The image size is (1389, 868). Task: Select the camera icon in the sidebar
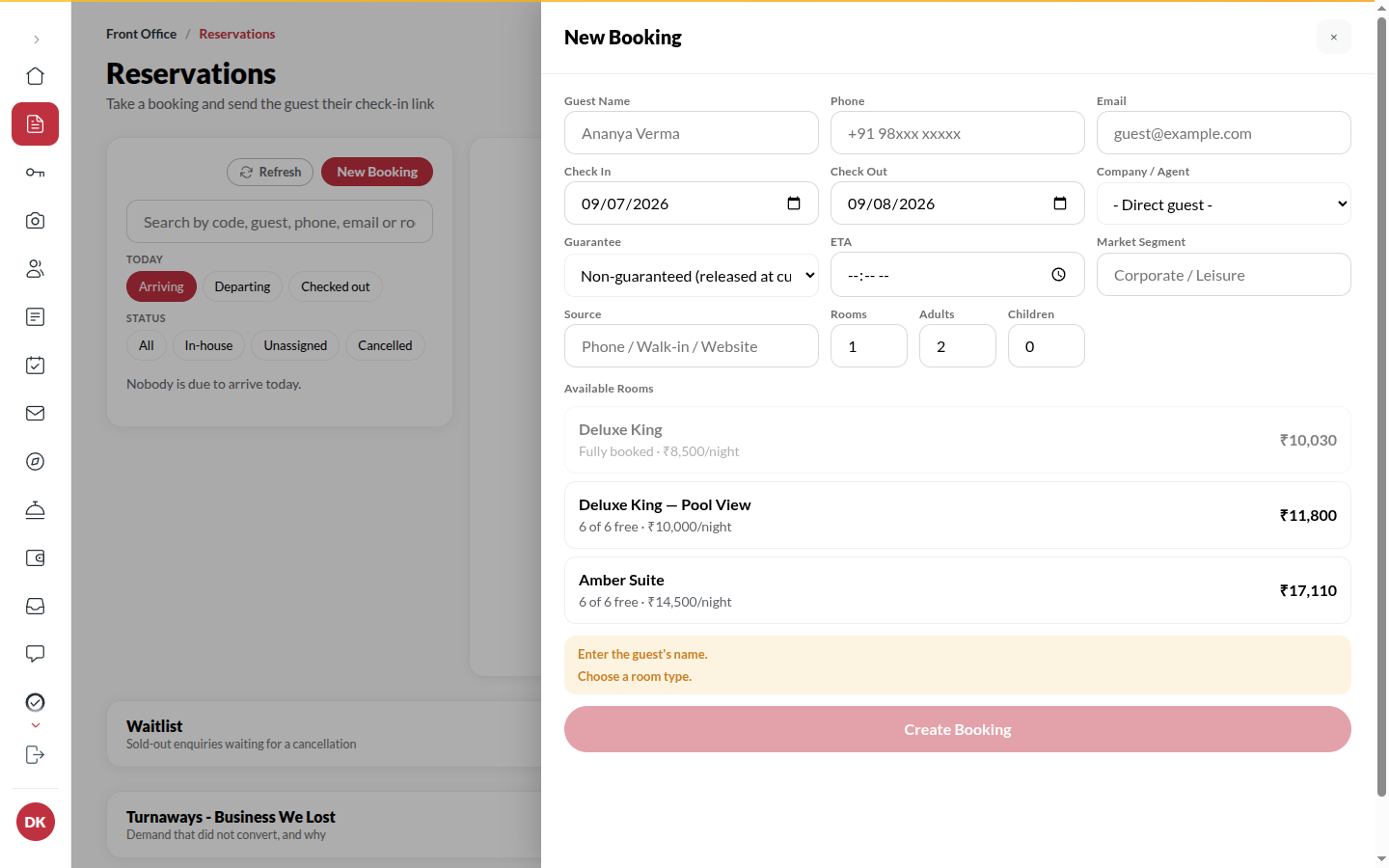click(36, 221)
